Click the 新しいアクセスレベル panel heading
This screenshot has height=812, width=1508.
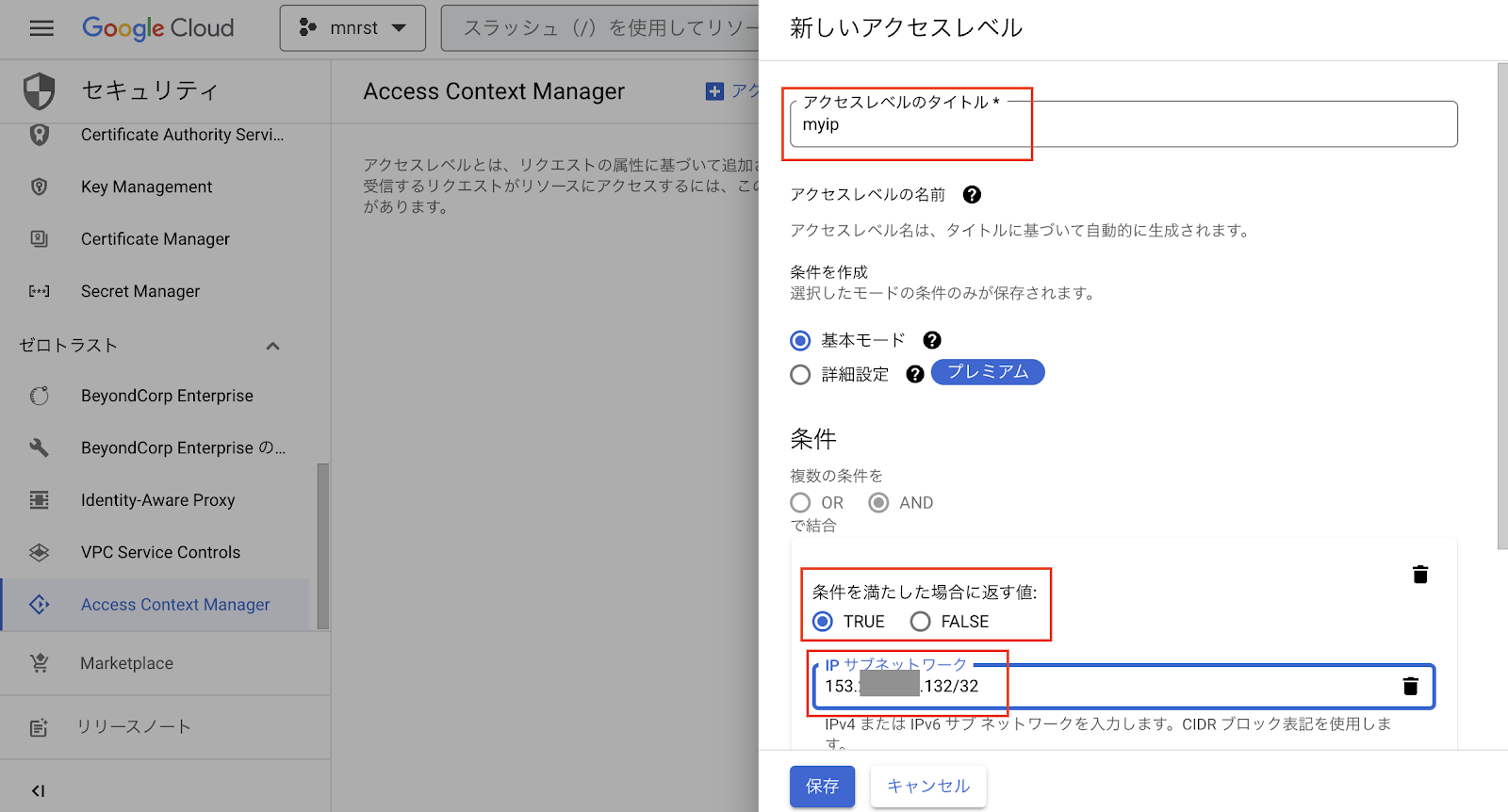(x=906, y=28)
